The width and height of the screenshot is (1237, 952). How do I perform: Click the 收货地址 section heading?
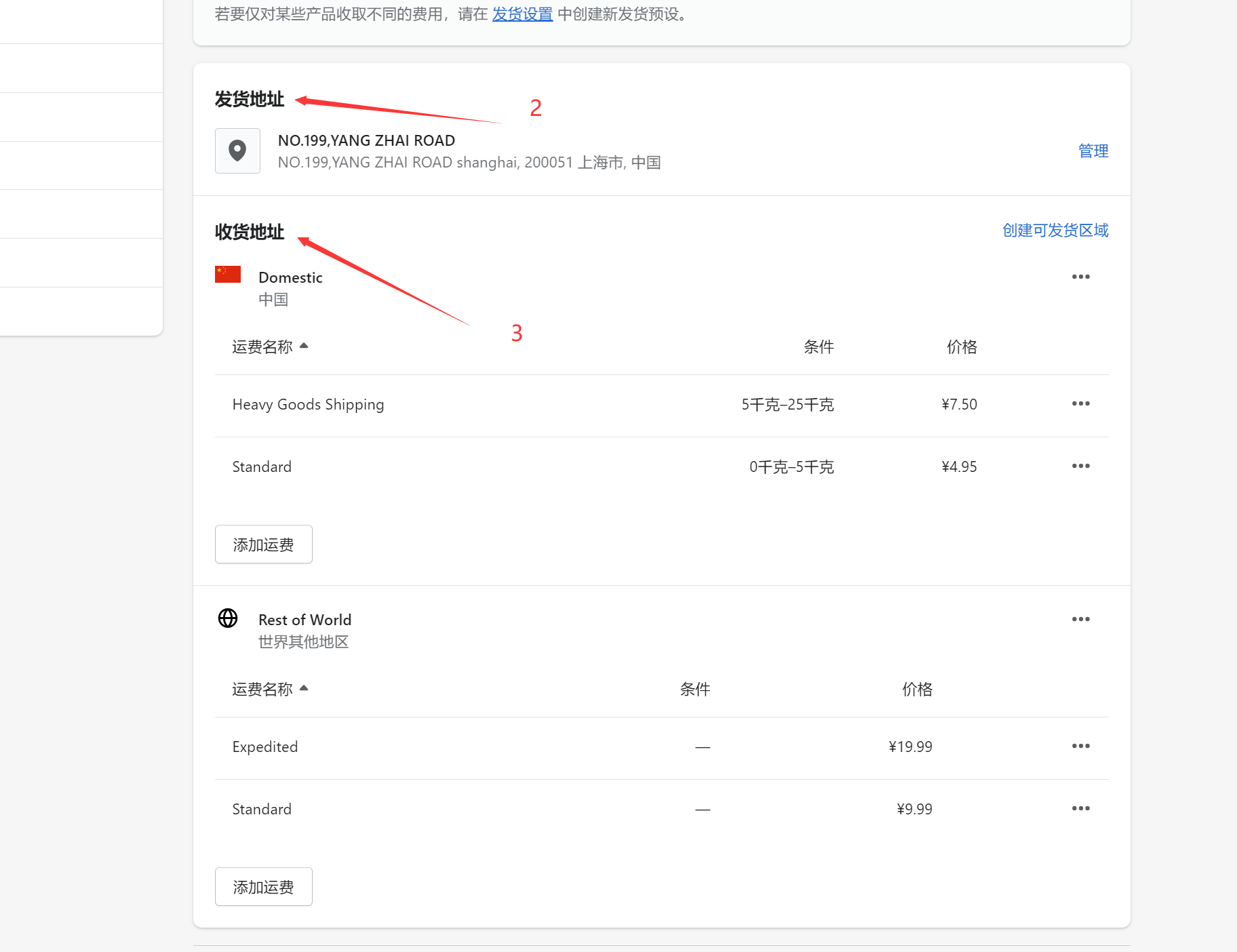(250, 232)
